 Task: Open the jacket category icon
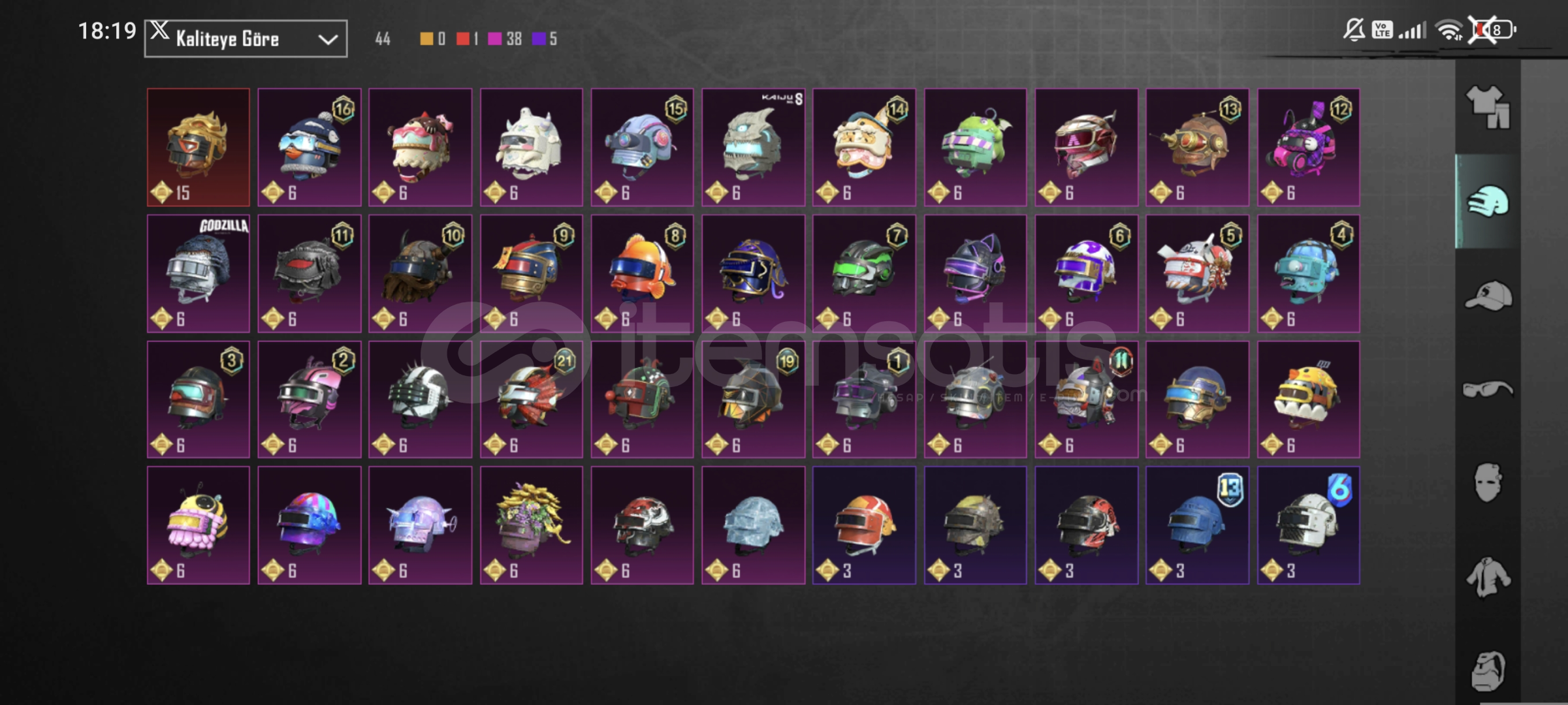[1488, 577]
